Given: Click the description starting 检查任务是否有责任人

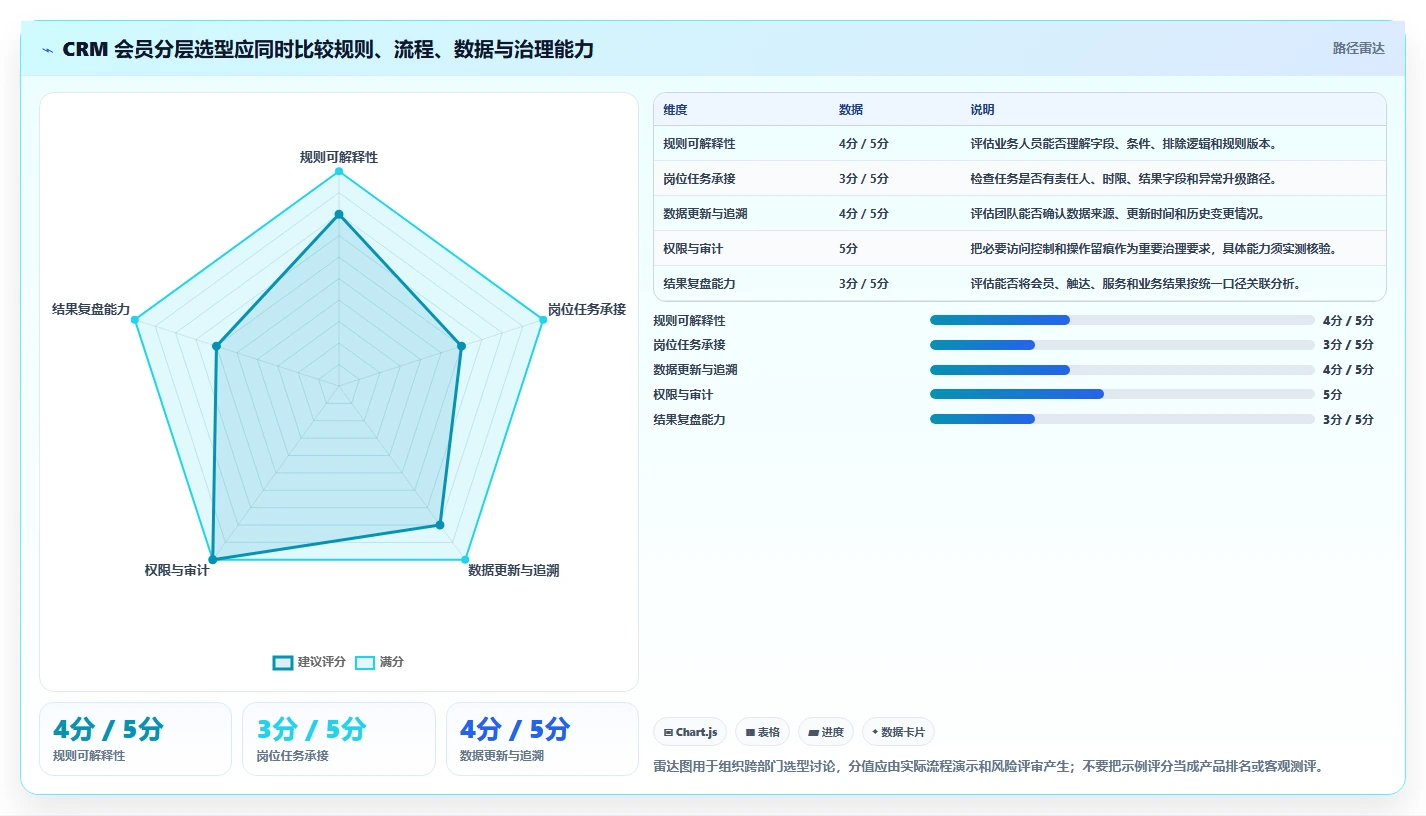Looking at the screenshot, I should point(1124,179).
